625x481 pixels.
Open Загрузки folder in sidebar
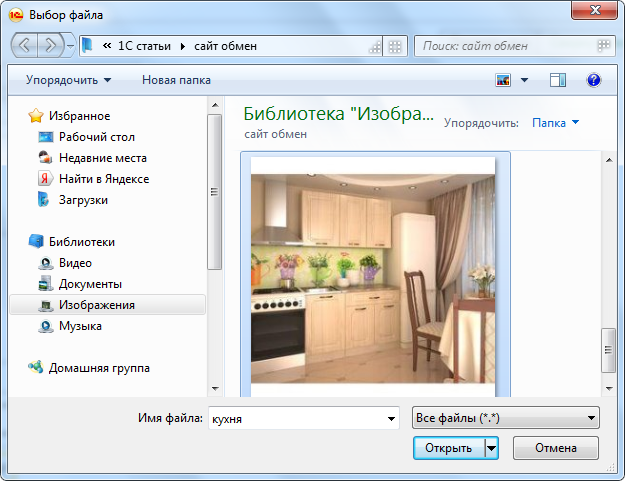[83, 200]
